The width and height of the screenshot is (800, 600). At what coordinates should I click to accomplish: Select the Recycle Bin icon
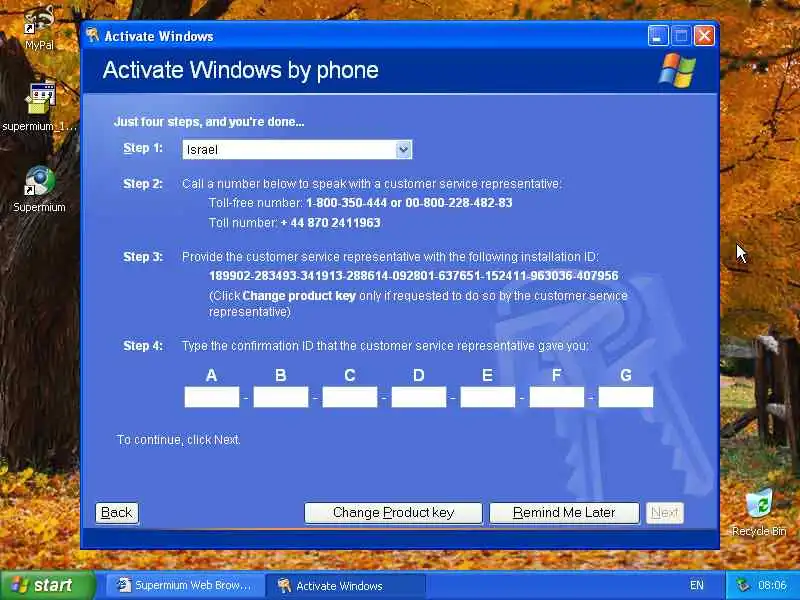tap(759, 512)
